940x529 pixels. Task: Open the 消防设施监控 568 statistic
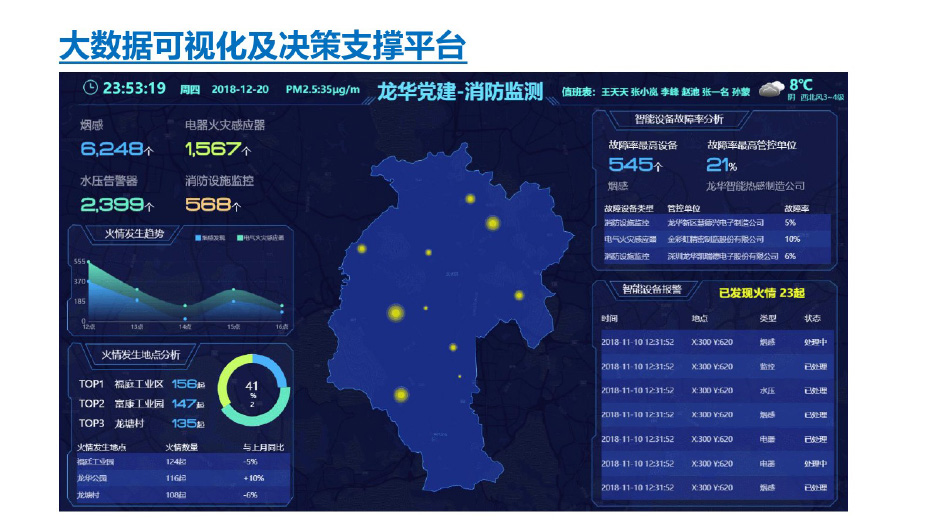[x=214, y=205]
